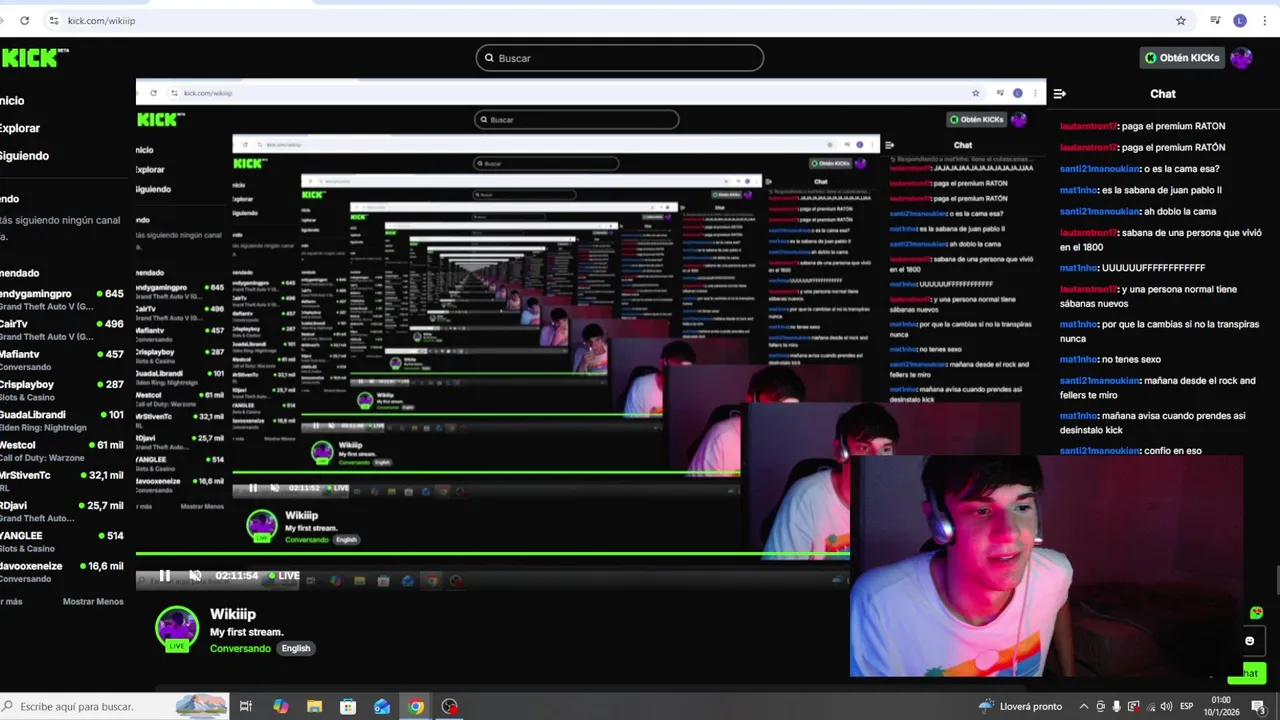
Task: Open the Windows notification center
Action: click(1258, 707)
